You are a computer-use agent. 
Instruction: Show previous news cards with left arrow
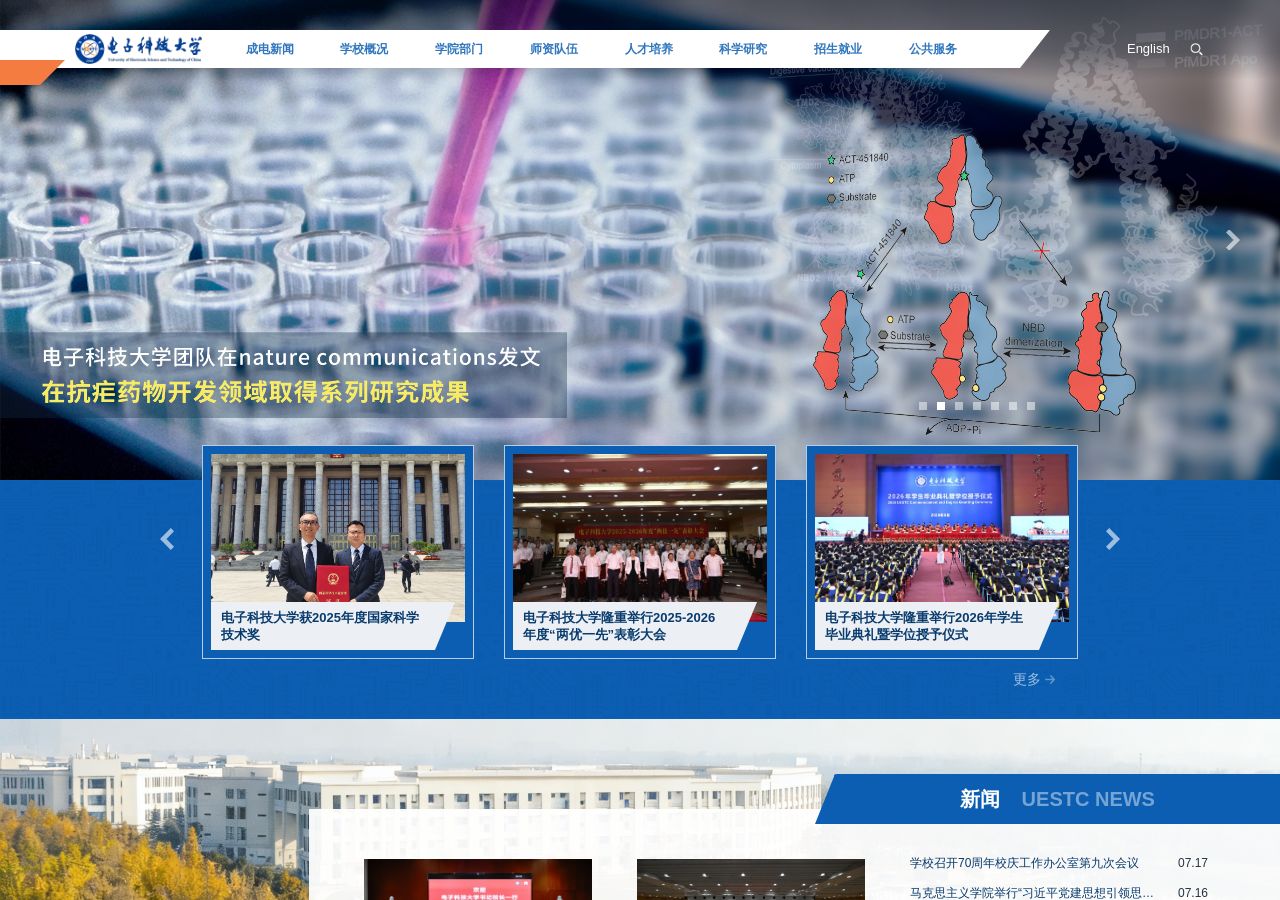tap(167, 539)
